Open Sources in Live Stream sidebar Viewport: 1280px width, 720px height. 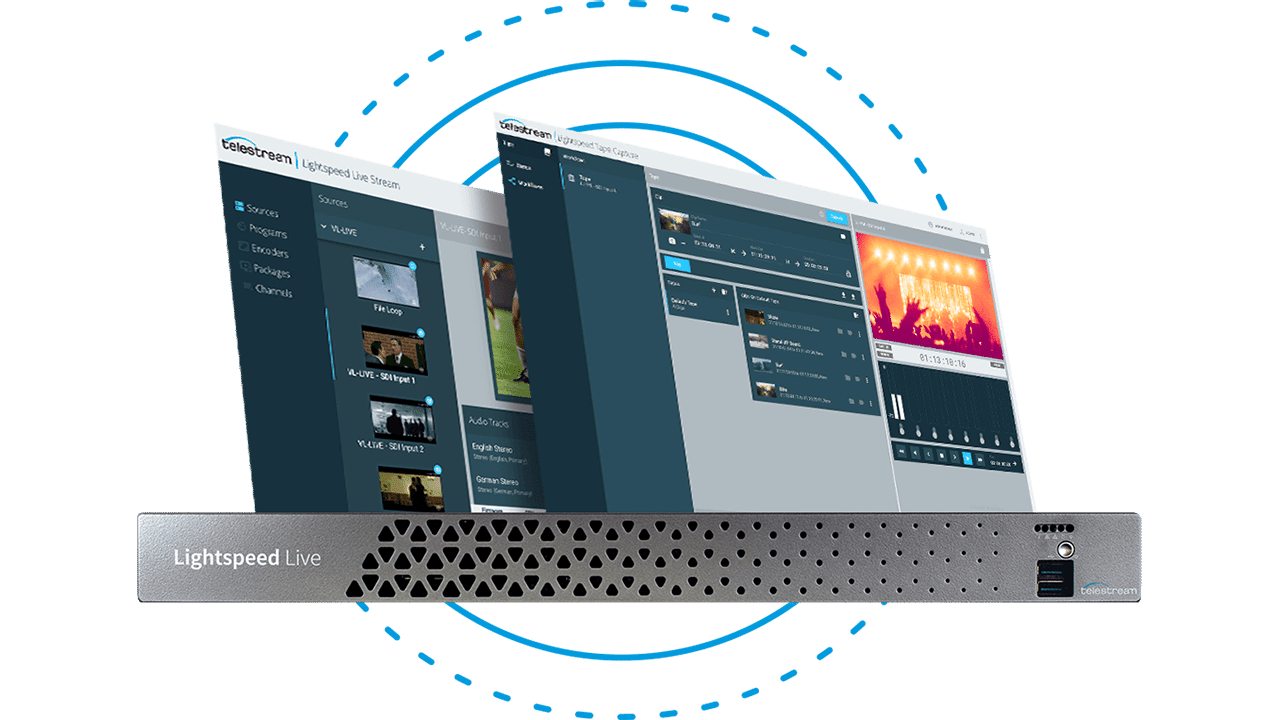coord(256,210)
